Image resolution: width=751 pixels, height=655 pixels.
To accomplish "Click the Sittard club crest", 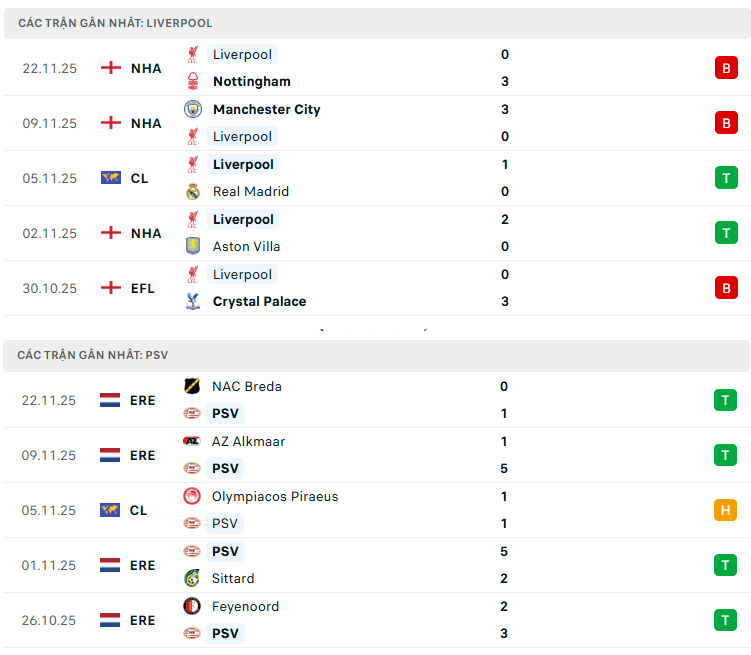I will (x=192, y=579).
